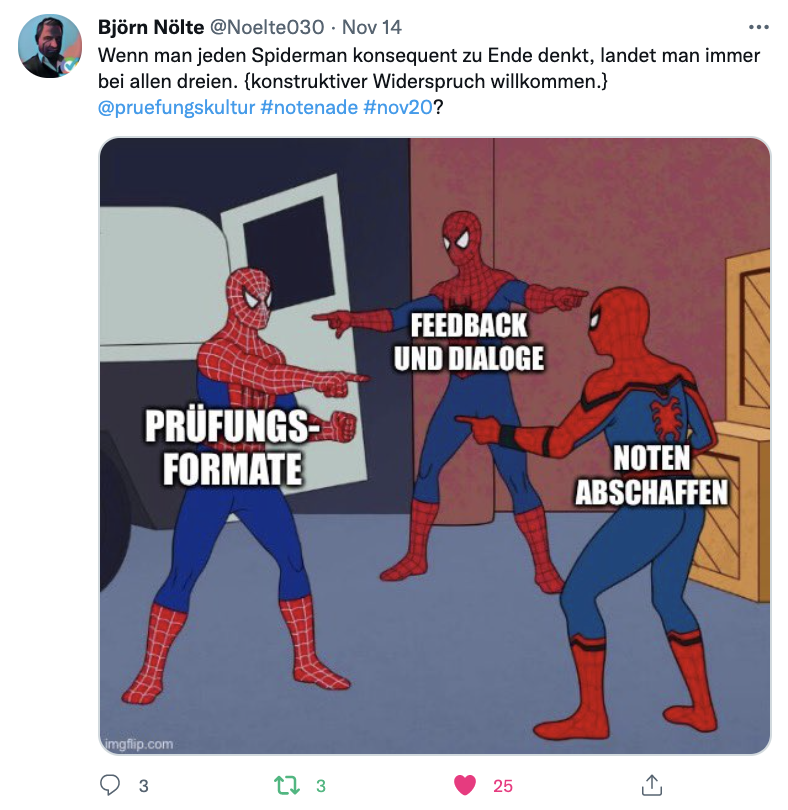This screenshot has height=810, width=788.
Task: Open the three-dot more options menu
Action: click(759, 27)
